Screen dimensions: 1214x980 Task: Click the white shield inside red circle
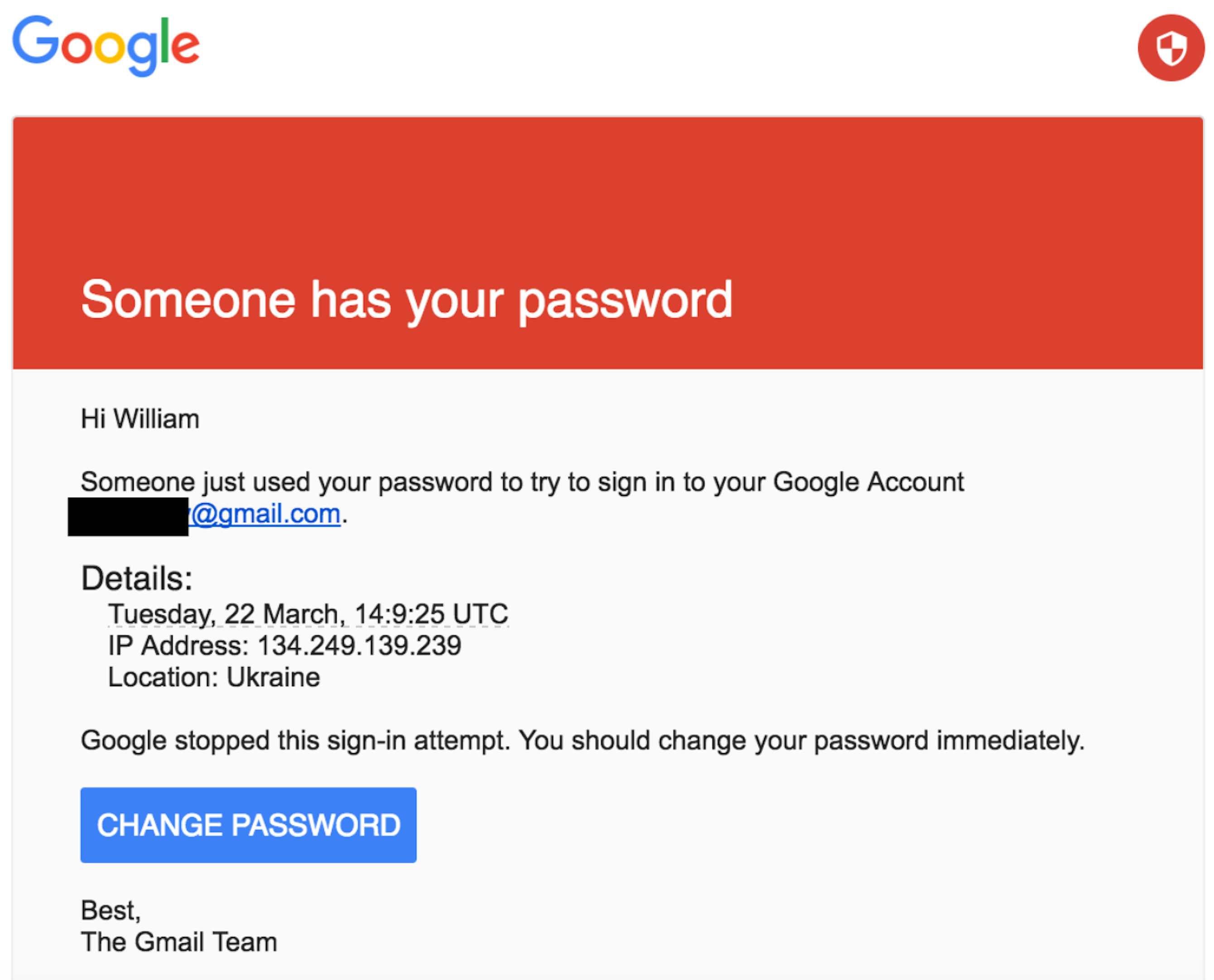1171,48
